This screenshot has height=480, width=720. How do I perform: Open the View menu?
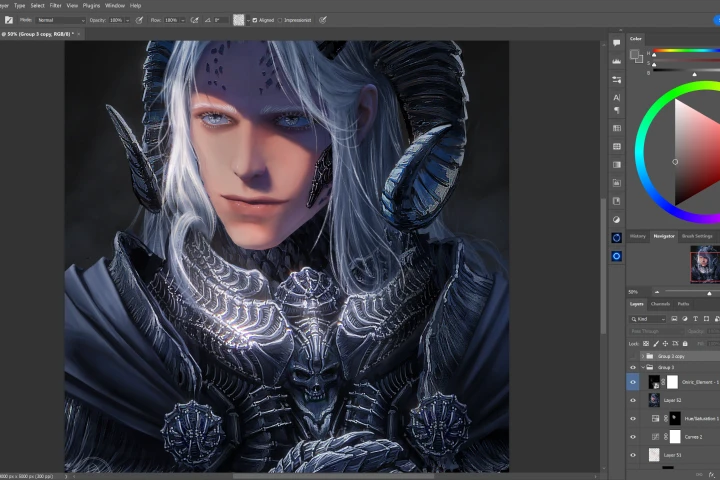(x=72, y=6)
